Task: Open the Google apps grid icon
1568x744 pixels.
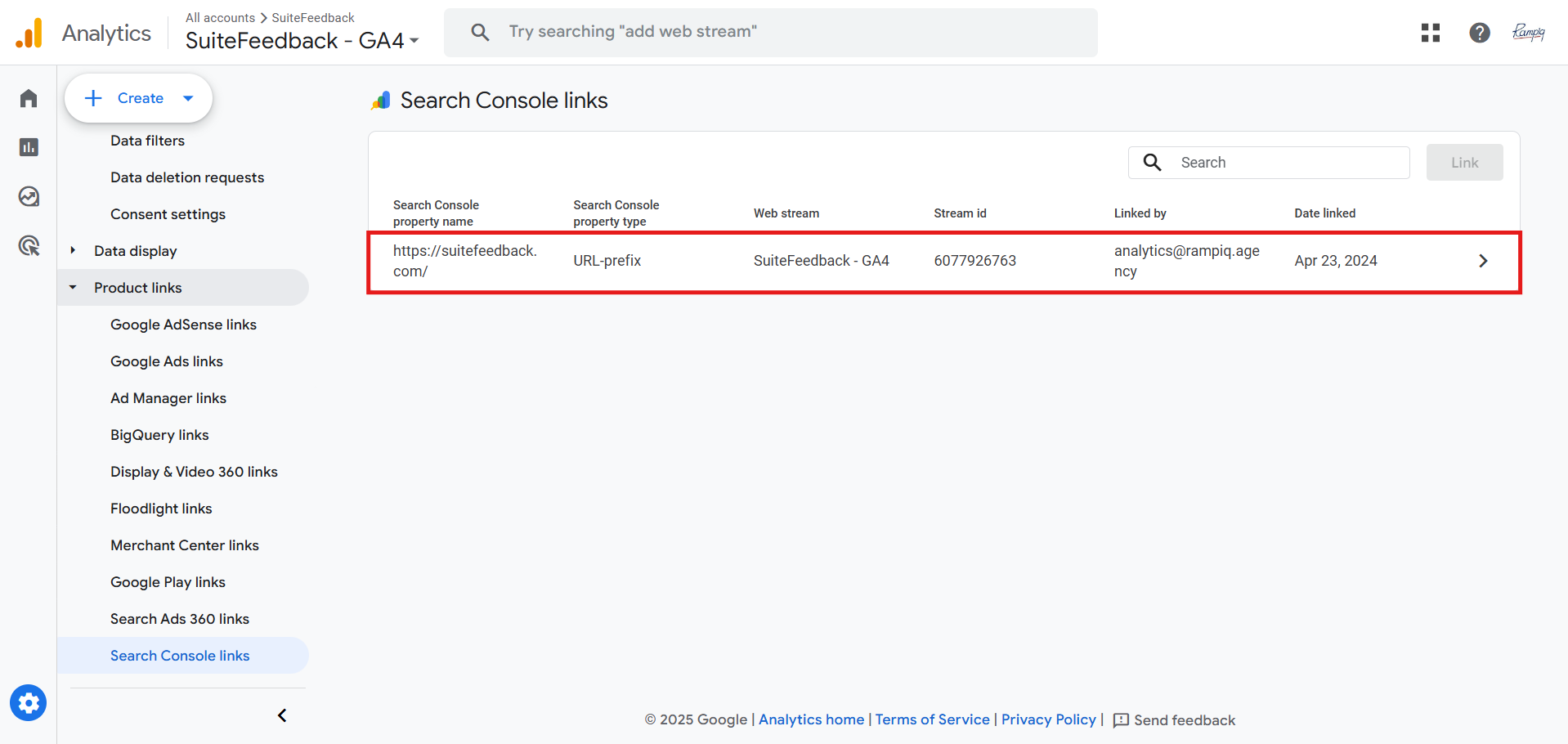Action: (1430, 33)
